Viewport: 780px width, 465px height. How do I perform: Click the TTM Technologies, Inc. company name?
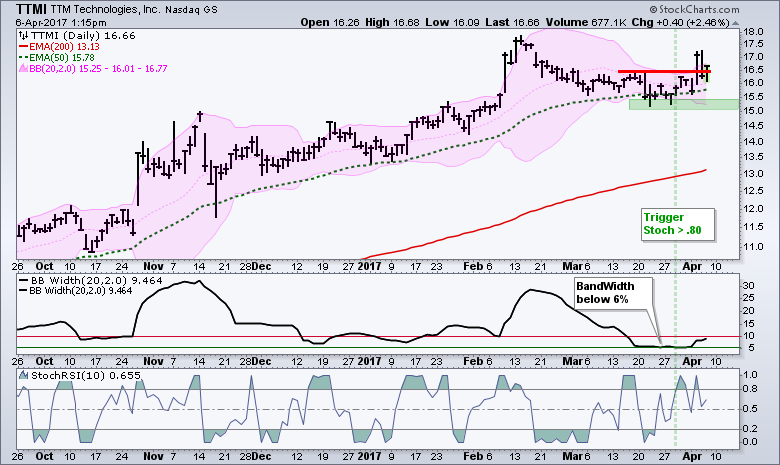[106, 9]
